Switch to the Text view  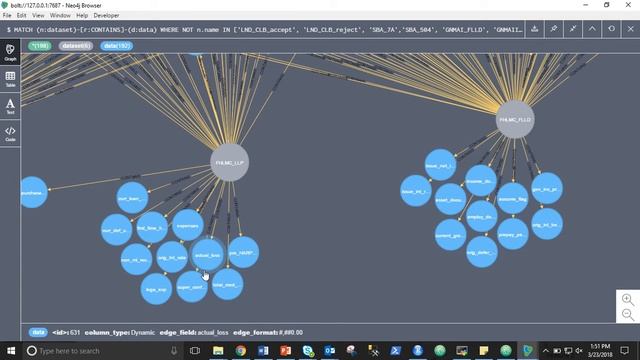tap(10, 106)
